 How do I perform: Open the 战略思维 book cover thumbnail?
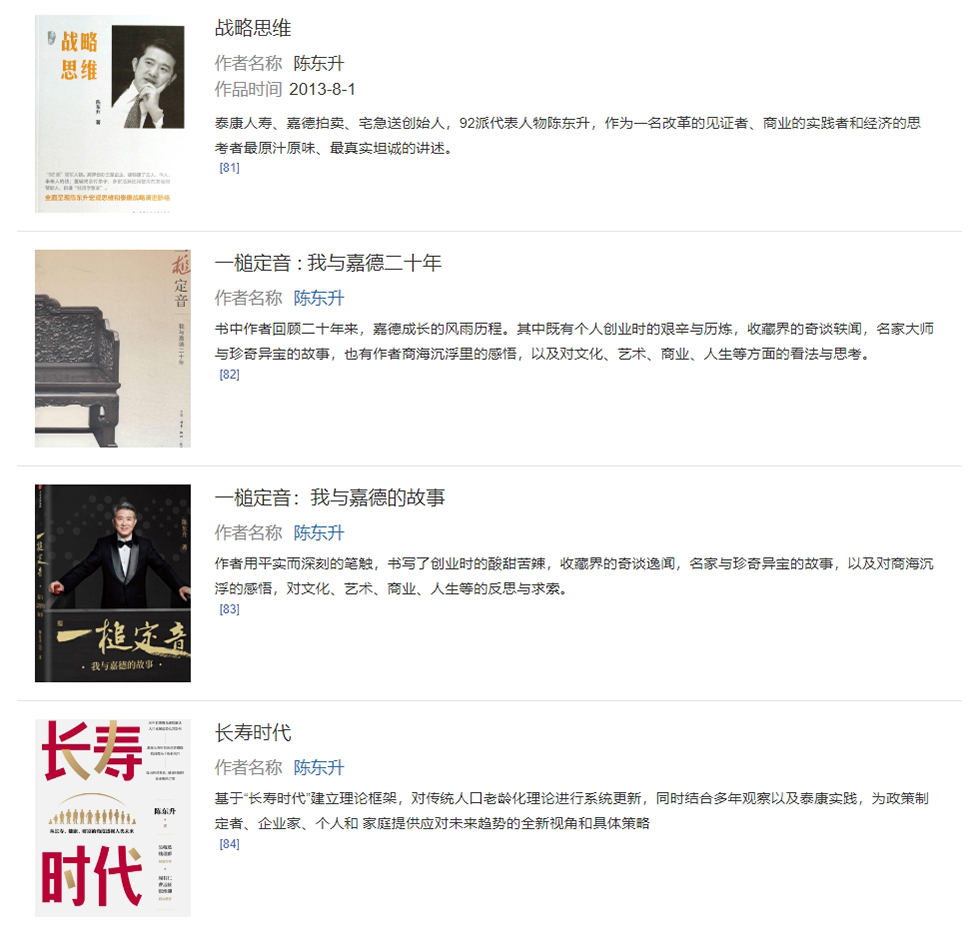112,114
